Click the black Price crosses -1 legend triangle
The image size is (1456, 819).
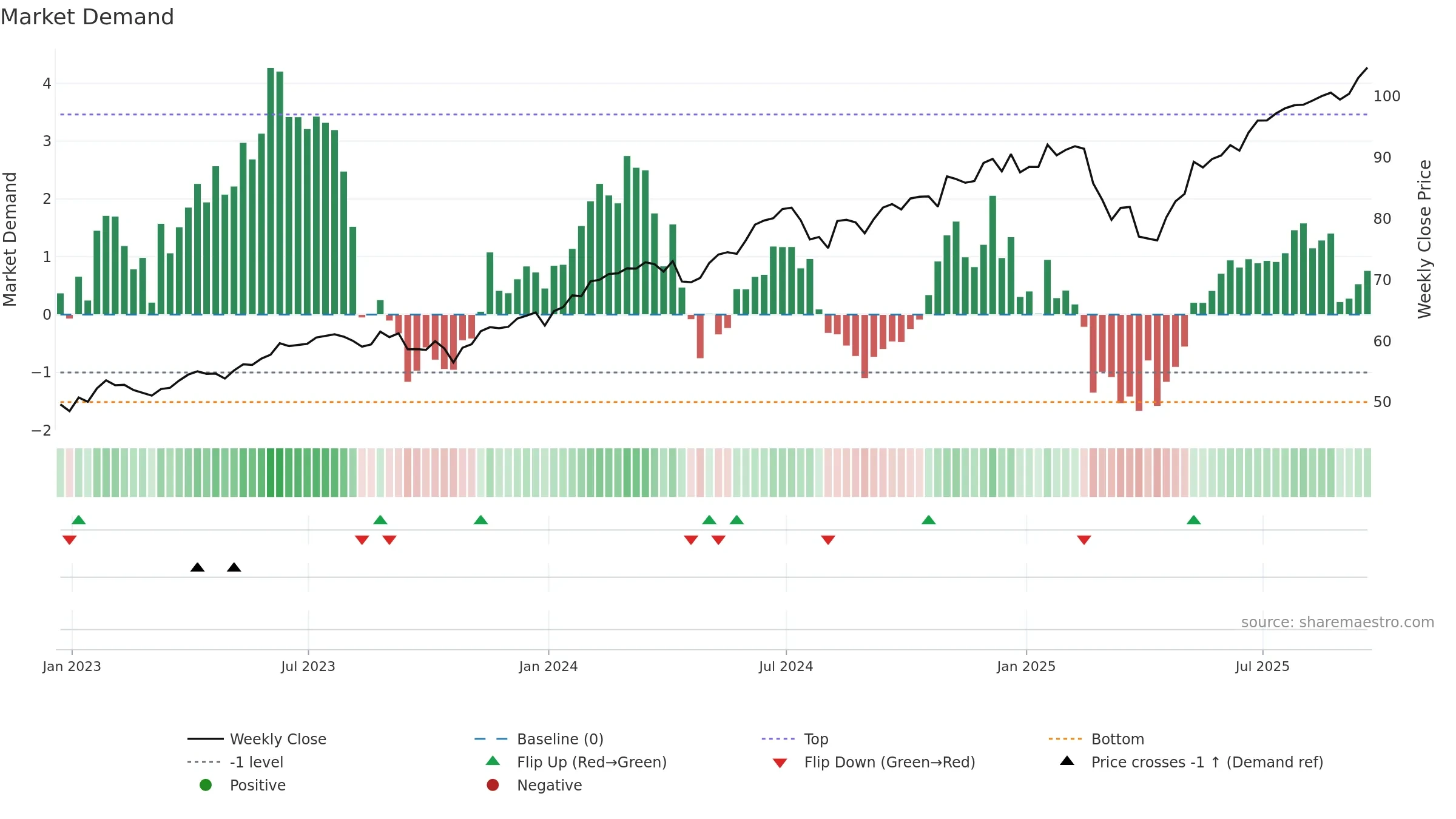(x=1067, y=761)
